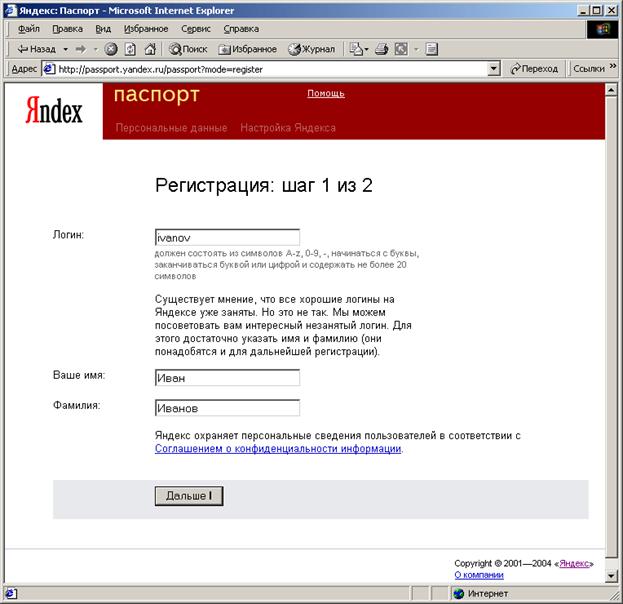
Task: Click the Refresh page icon
Action: click(130, 48)
